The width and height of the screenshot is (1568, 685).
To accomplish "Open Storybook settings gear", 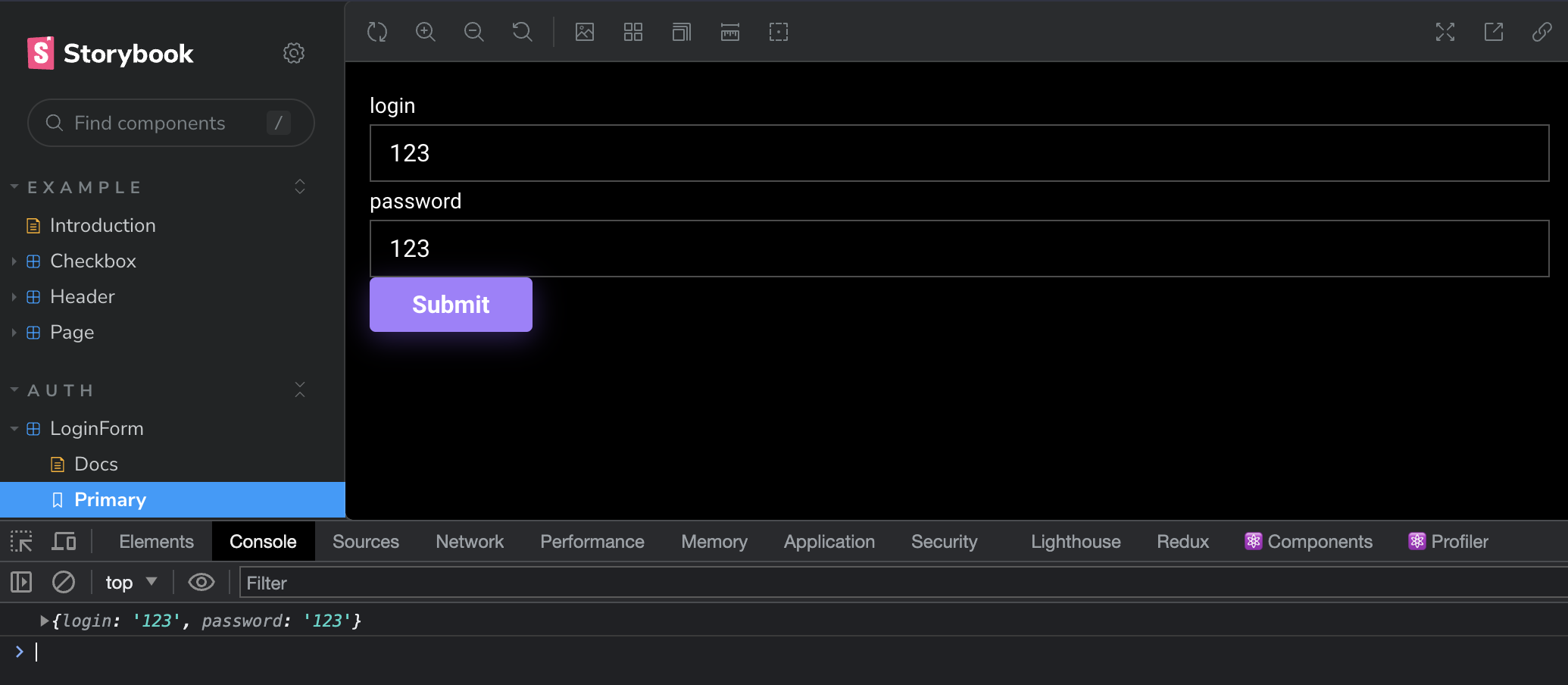I will click(x=294, y=53).
